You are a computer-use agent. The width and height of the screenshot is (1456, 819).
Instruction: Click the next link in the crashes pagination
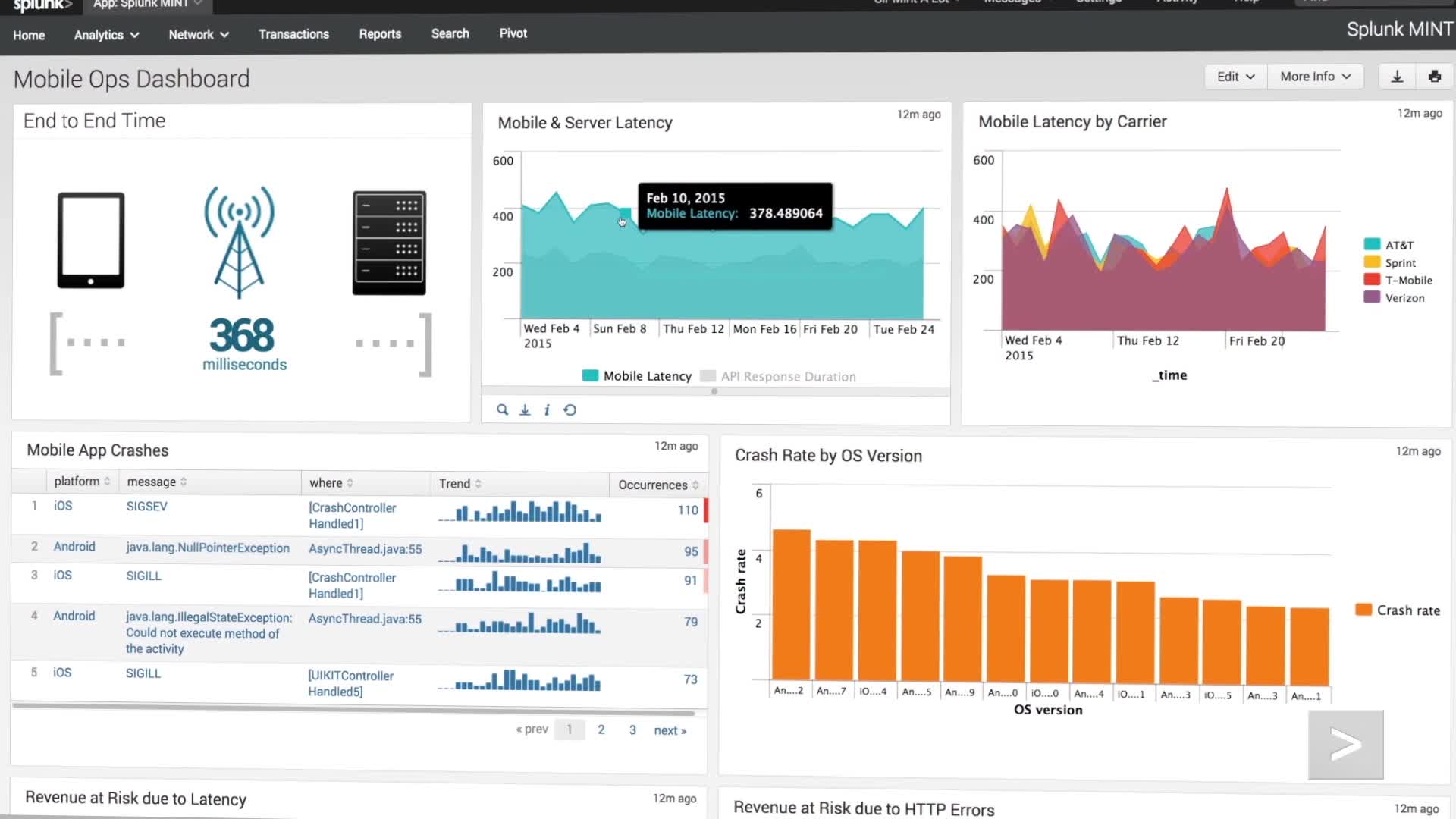[668, 730]
